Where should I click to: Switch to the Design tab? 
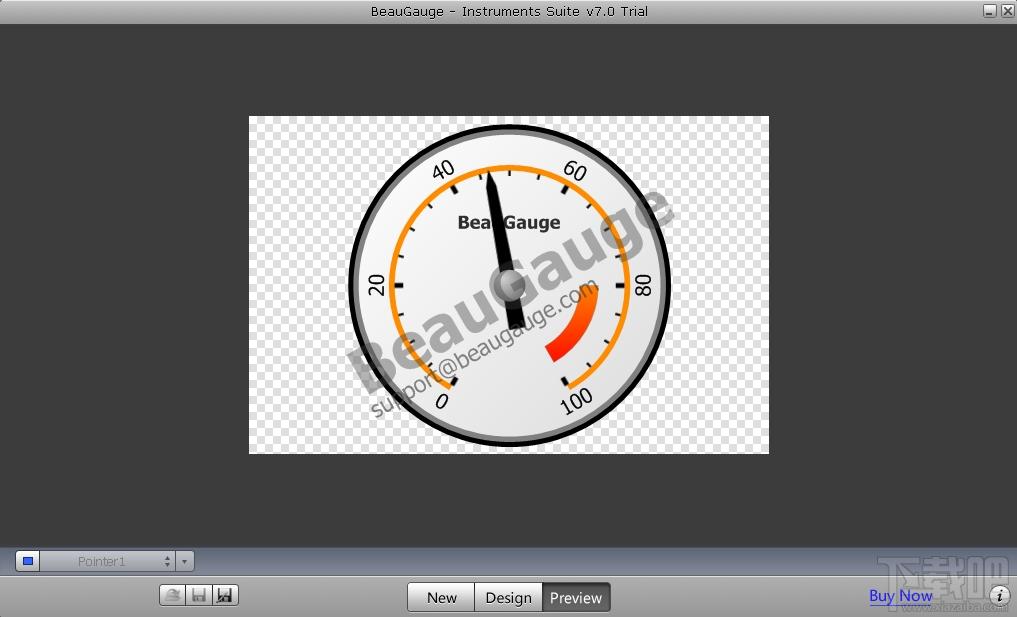(508, 598)
